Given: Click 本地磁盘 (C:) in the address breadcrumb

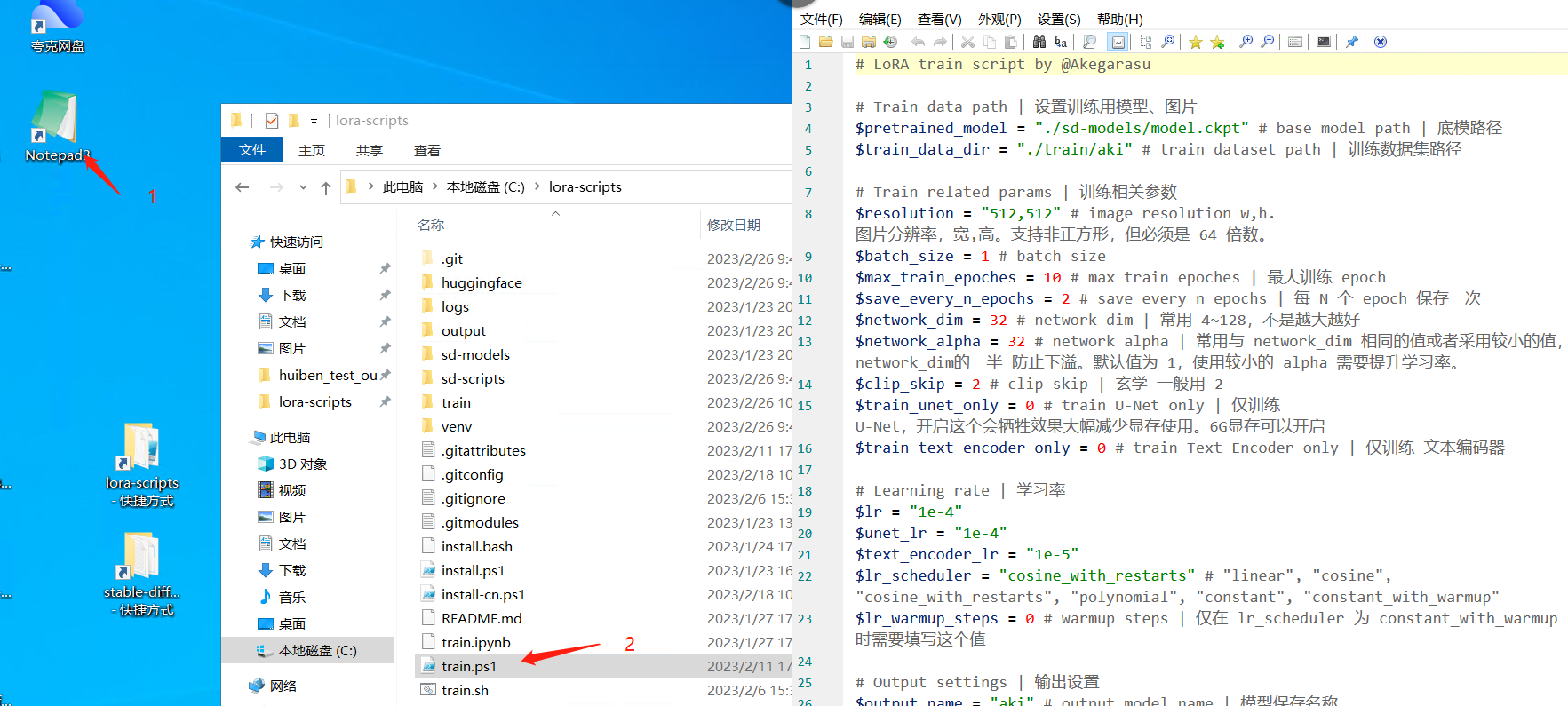Looking at the screenshot, I should pyautogui.click(x=485, y=187).
